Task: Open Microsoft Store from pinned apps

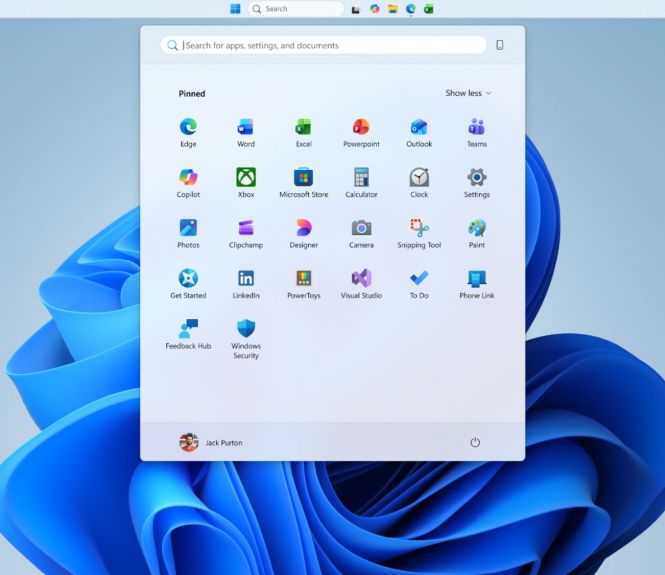Action: tap(304, 184)
